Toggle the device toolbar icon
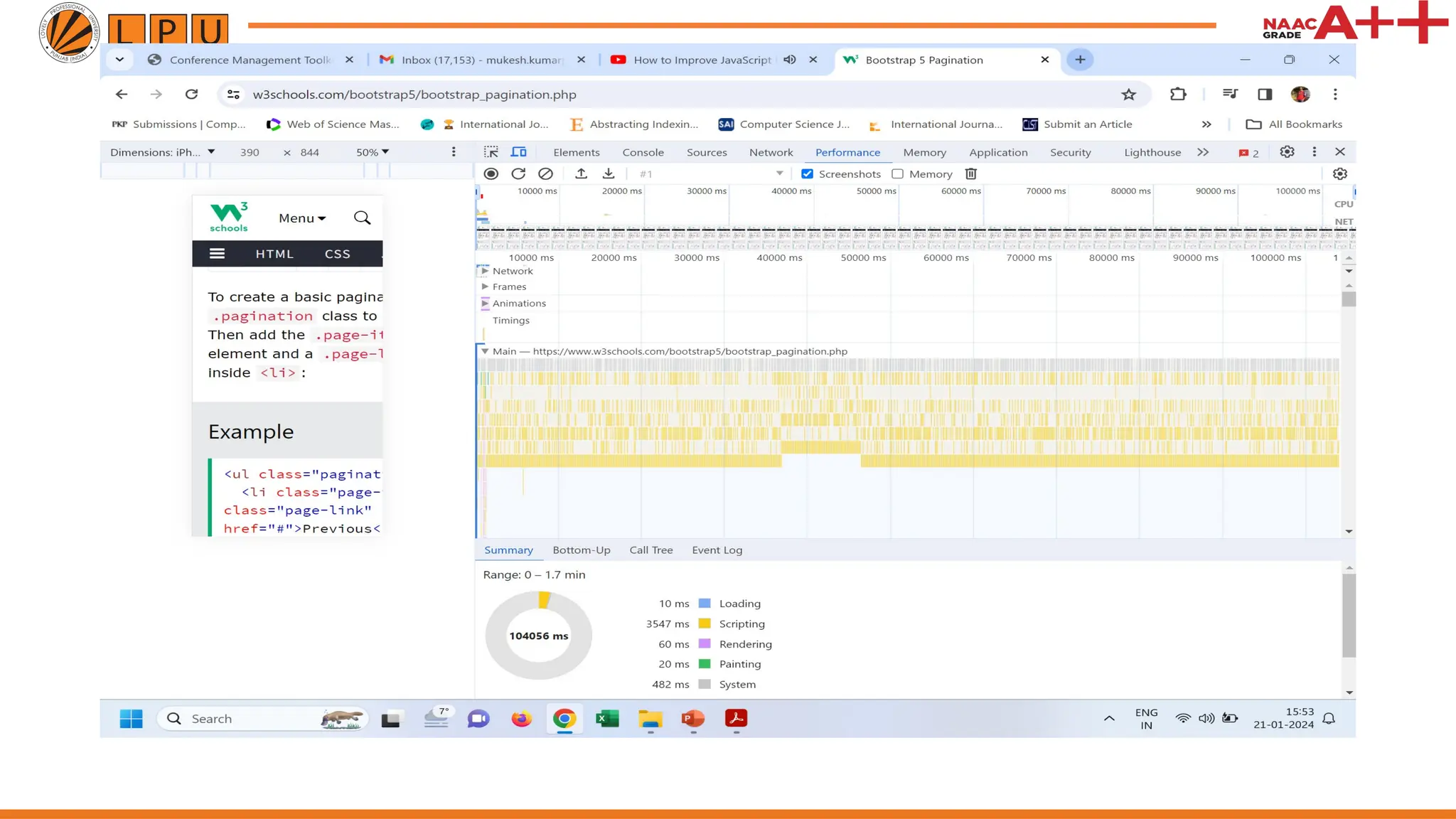 (x=519, y=152)
